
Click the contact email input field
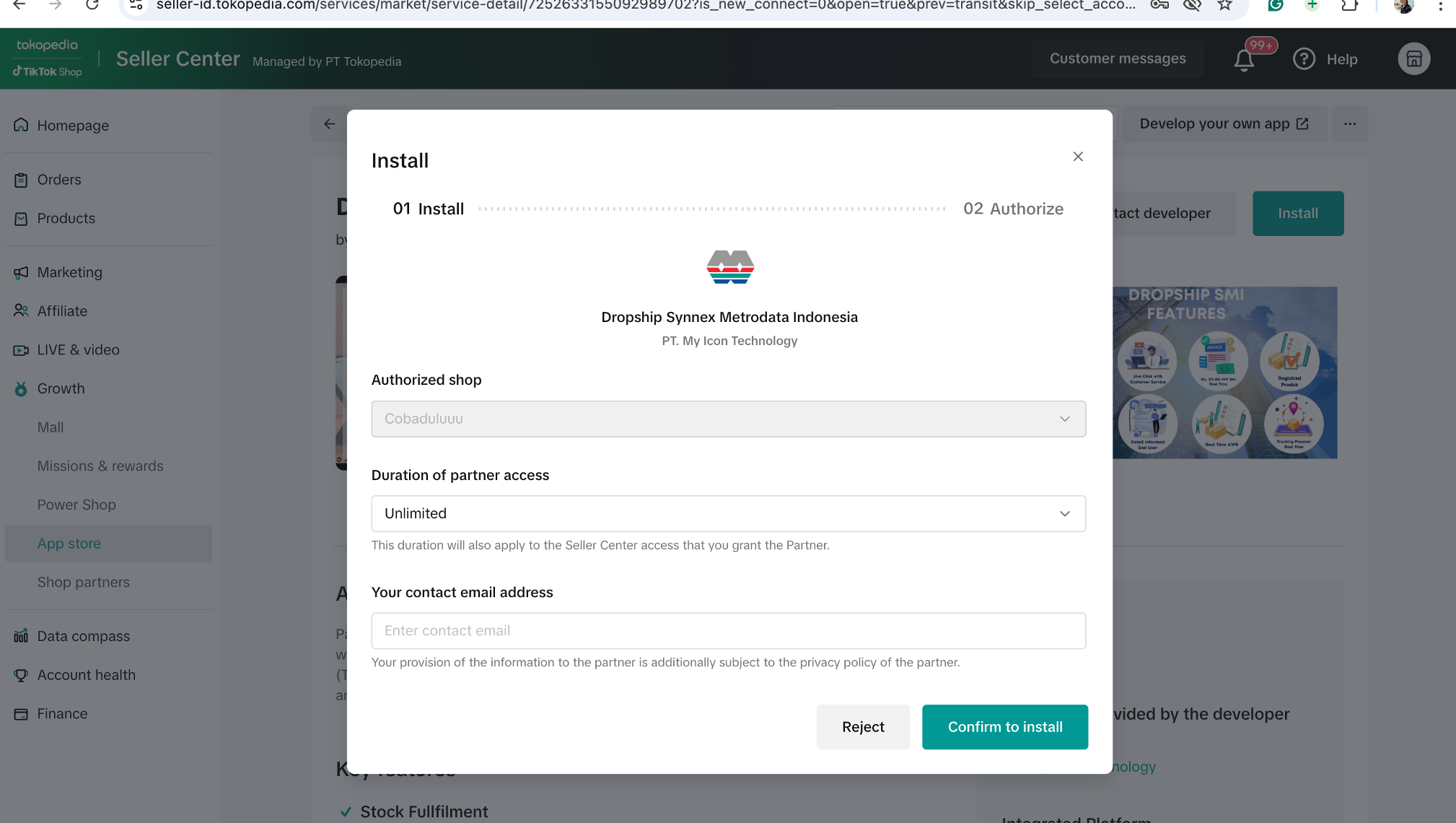coord(728,631)
